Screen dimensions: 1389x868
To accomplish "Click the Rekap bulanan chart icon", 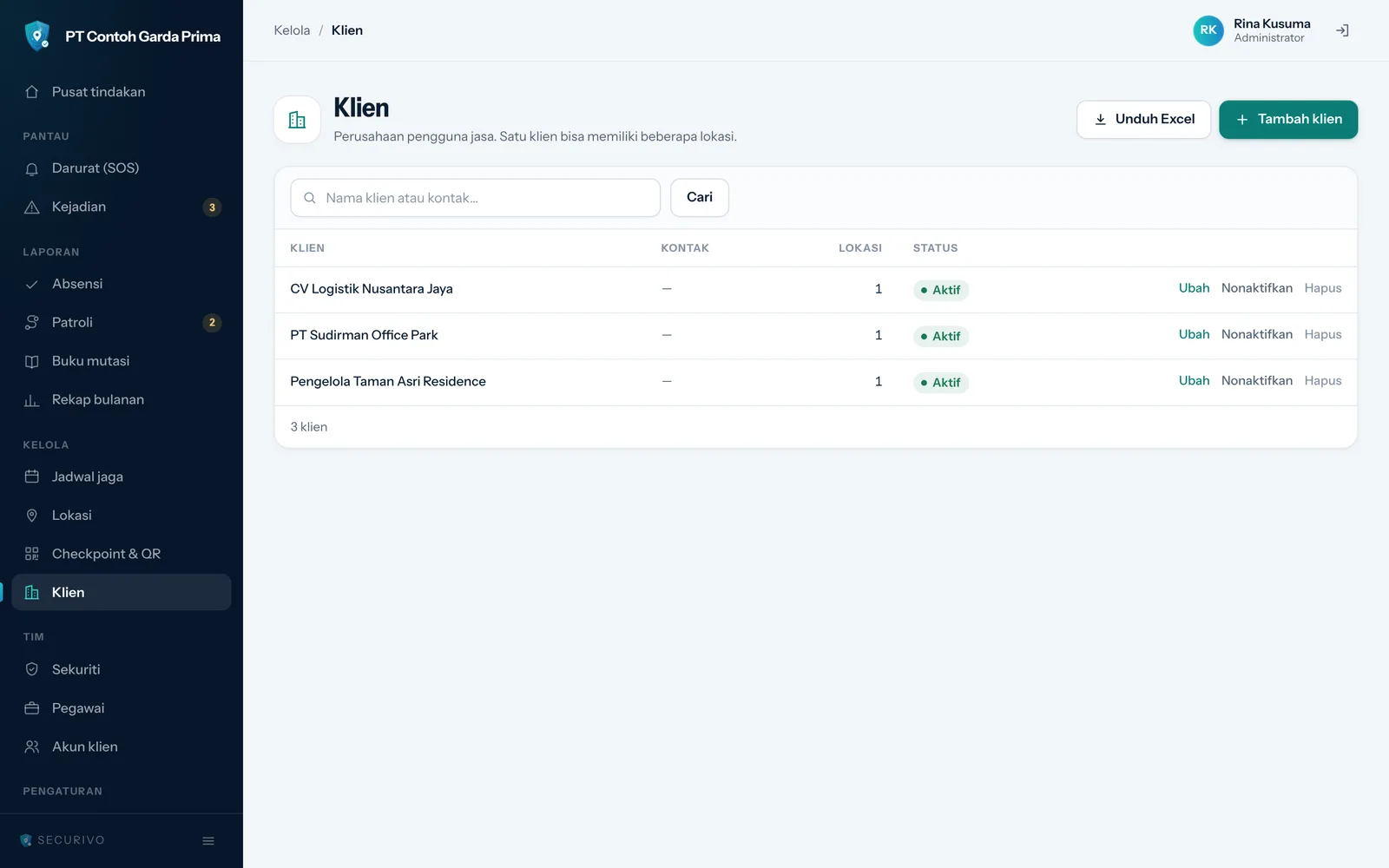I will click(x=32, y=399).
